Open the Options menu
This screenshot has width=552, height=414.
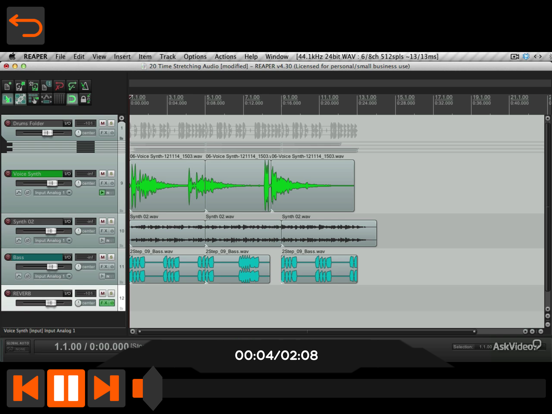coord(195,56)
